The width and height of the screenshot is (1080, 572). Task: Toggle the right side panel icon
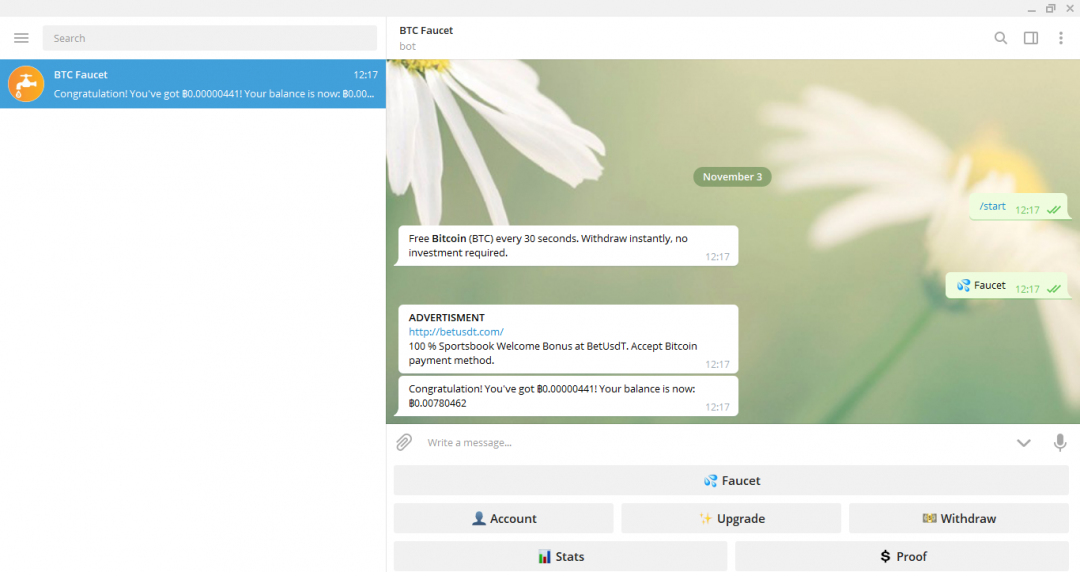point(1030,38)
